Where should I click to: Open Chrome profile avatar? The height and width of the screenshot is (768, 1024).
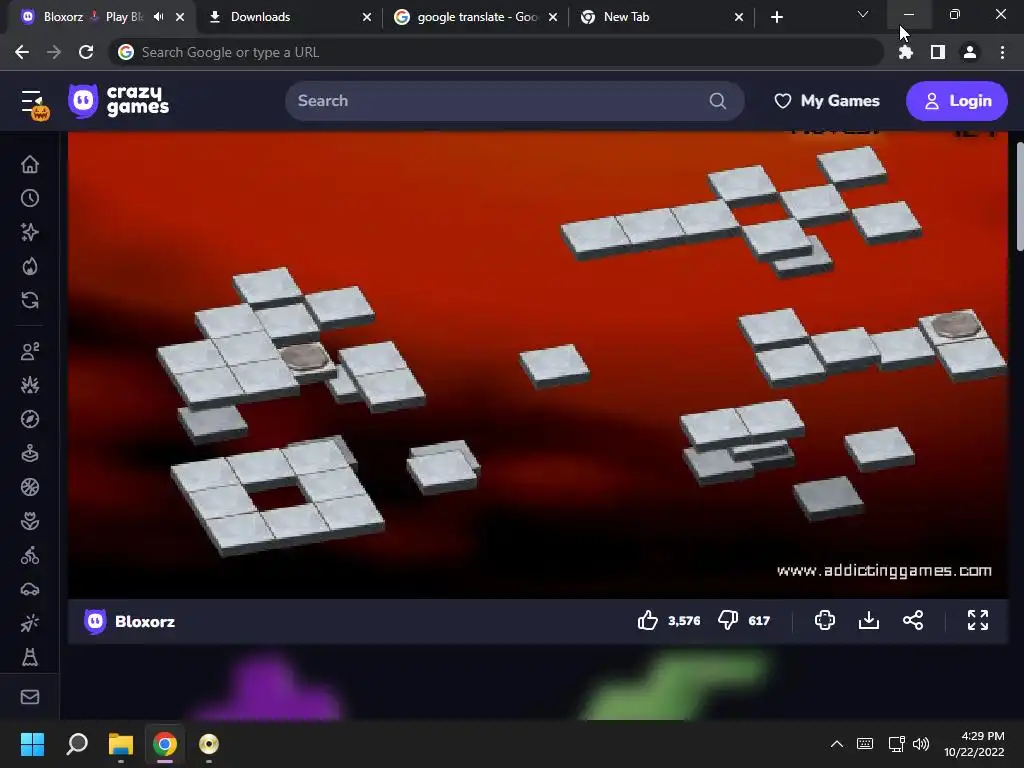tap(970, 52)
